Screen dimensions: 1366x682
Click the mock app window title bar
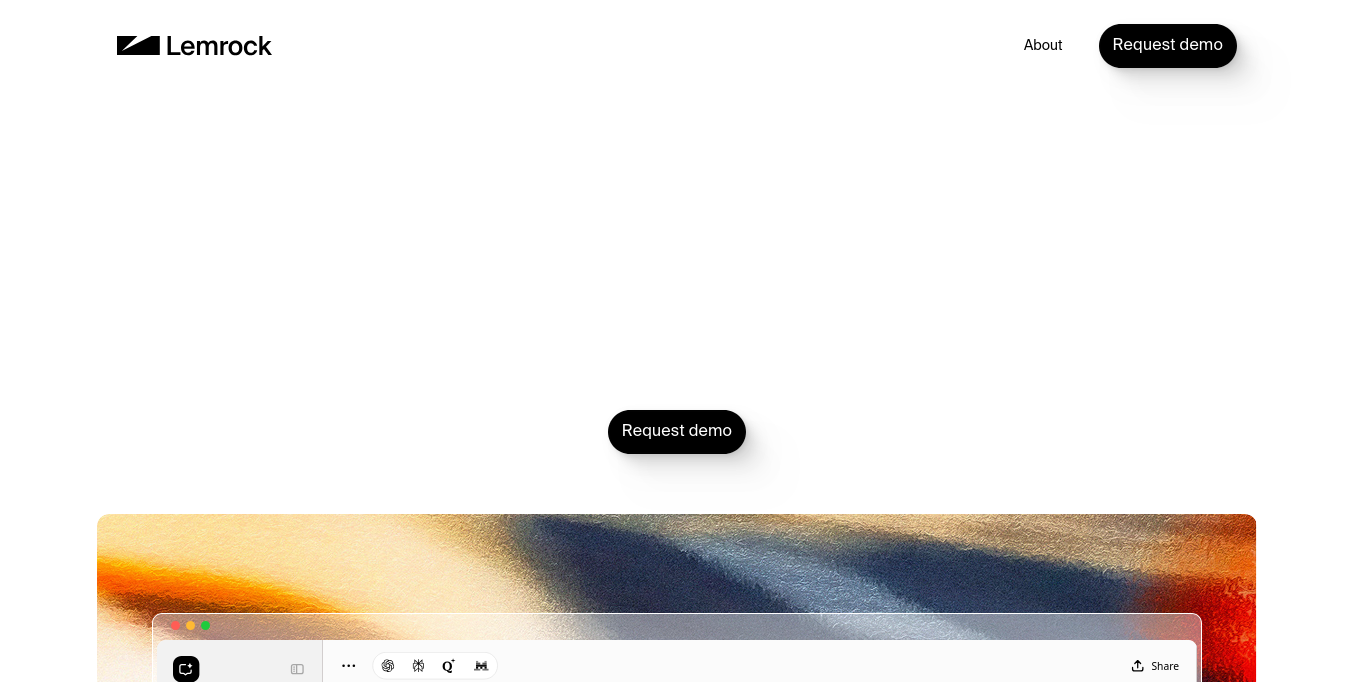677,626
